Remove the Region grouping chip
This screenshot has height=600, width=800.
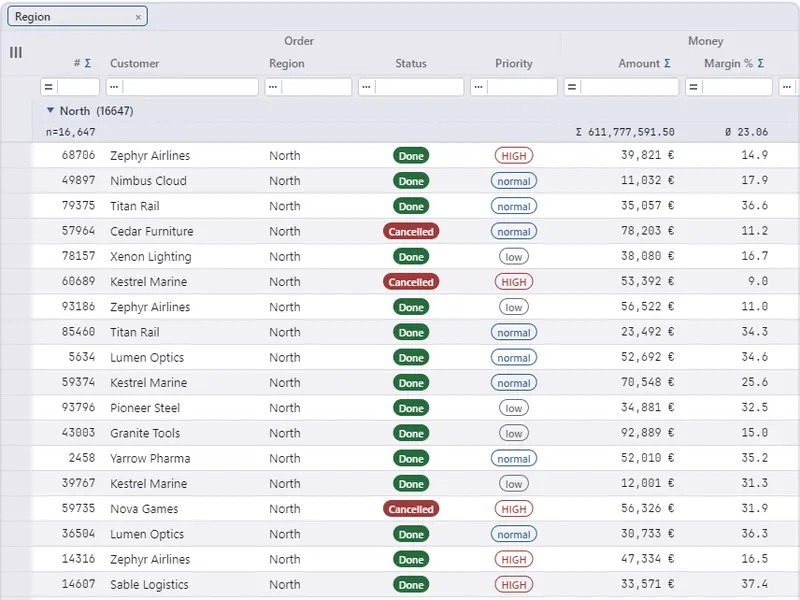(138, 17)
